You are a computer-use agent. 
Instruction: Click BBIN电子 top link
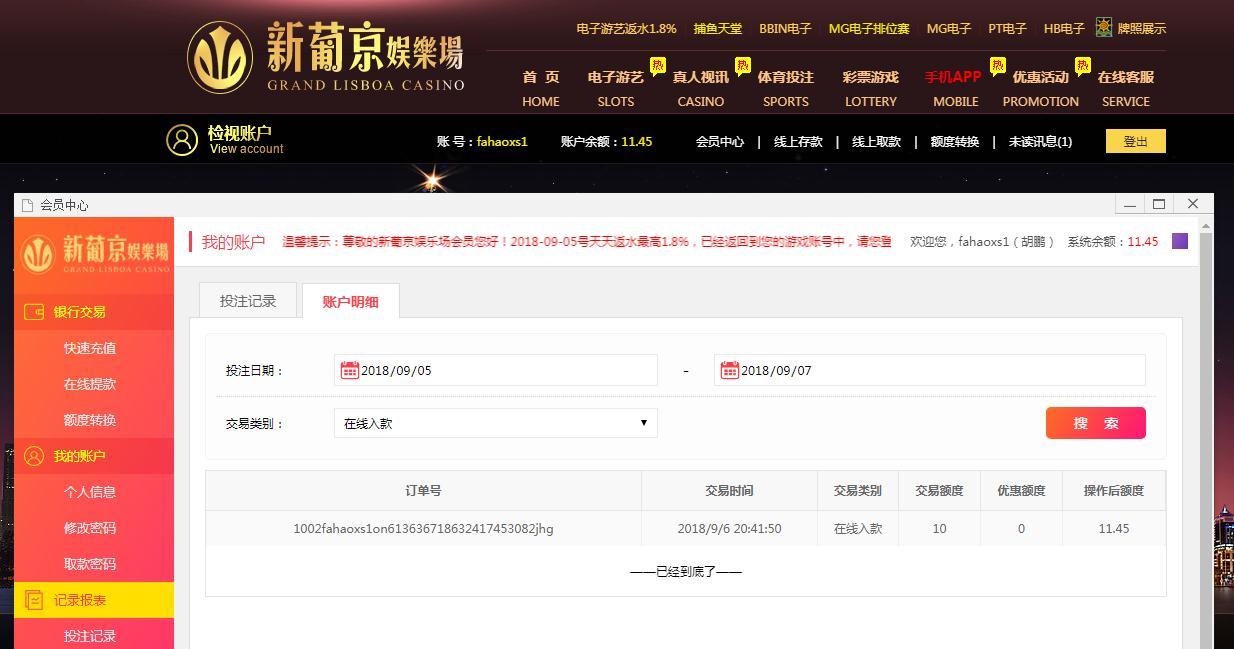pyautogui.click(x=785, y=28)
